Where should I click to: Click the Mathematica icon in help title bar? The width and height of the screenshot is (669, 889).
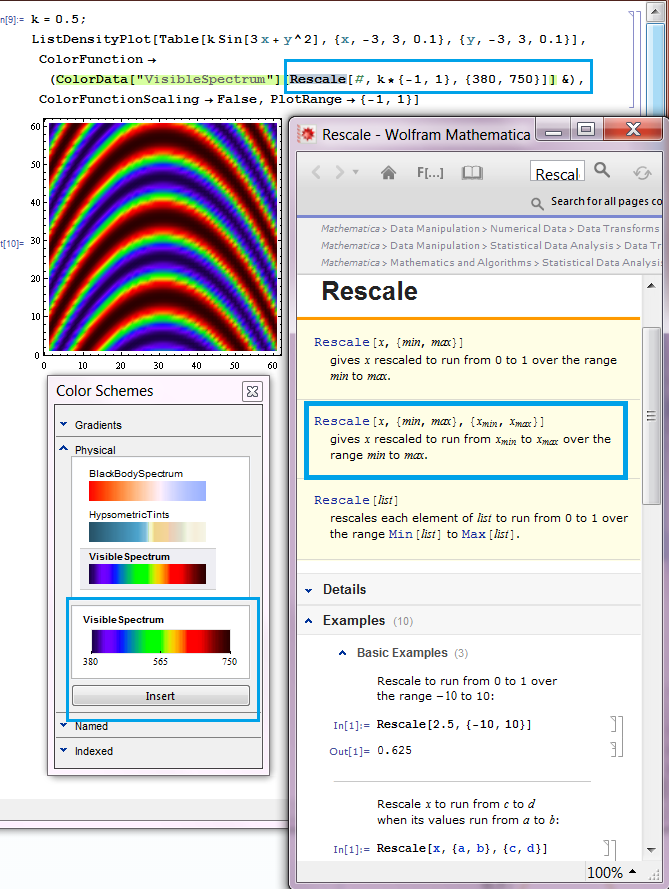[x=307, y=134]
